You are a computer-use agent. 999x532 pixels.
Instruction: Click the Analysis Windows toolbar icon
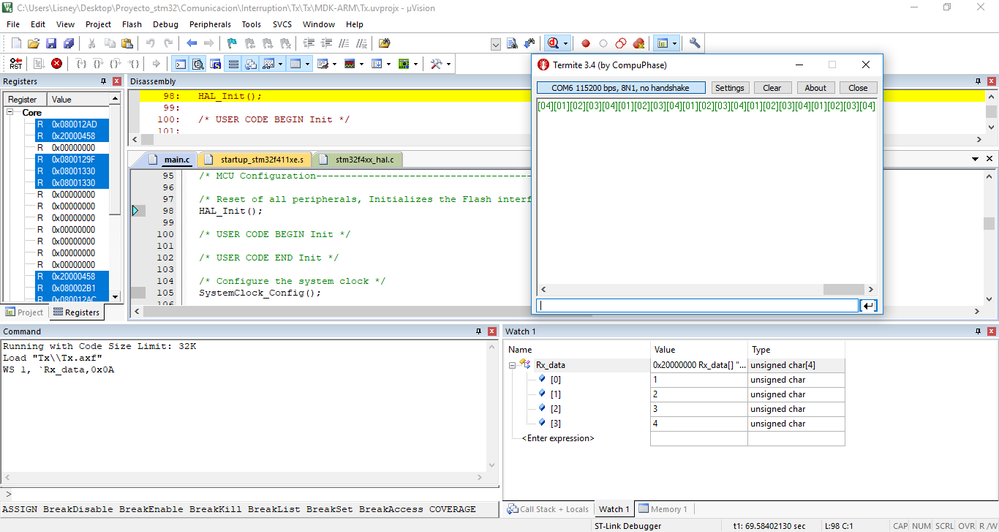tap(349, 64)
